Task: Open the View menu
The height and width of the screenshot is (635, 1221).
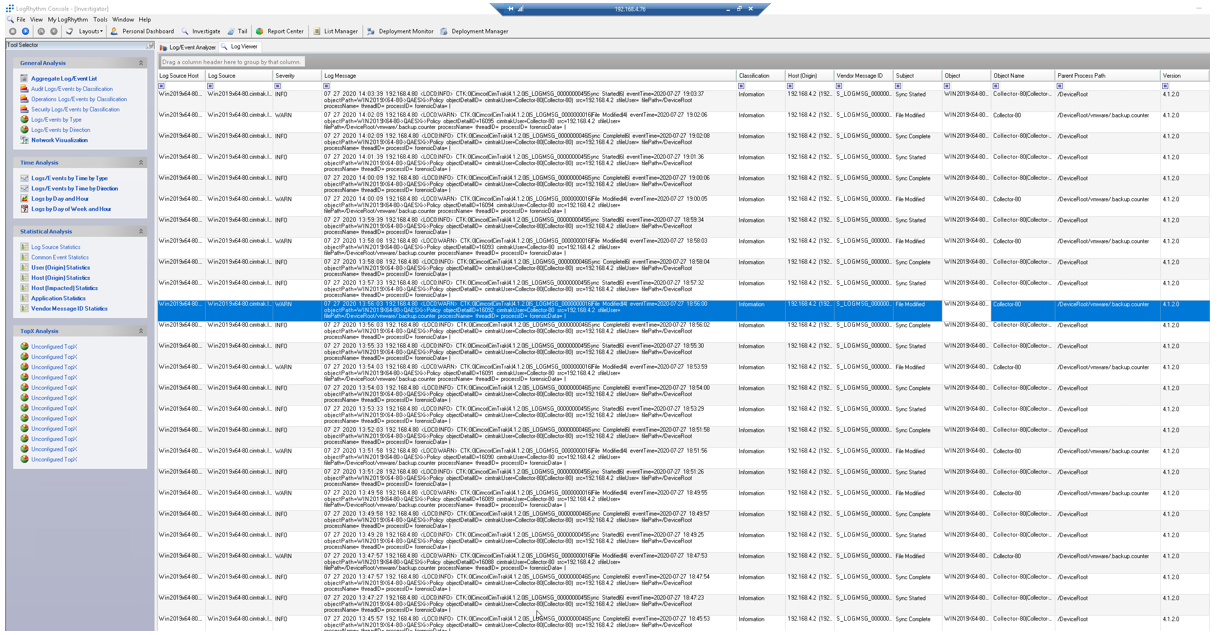Action: pyautogui.click(x=36, y=19)
